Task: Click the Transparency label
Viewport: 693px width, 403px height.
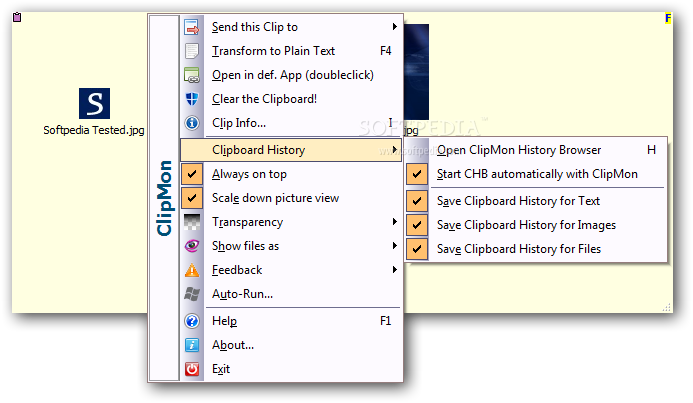Action: point(248,222)
